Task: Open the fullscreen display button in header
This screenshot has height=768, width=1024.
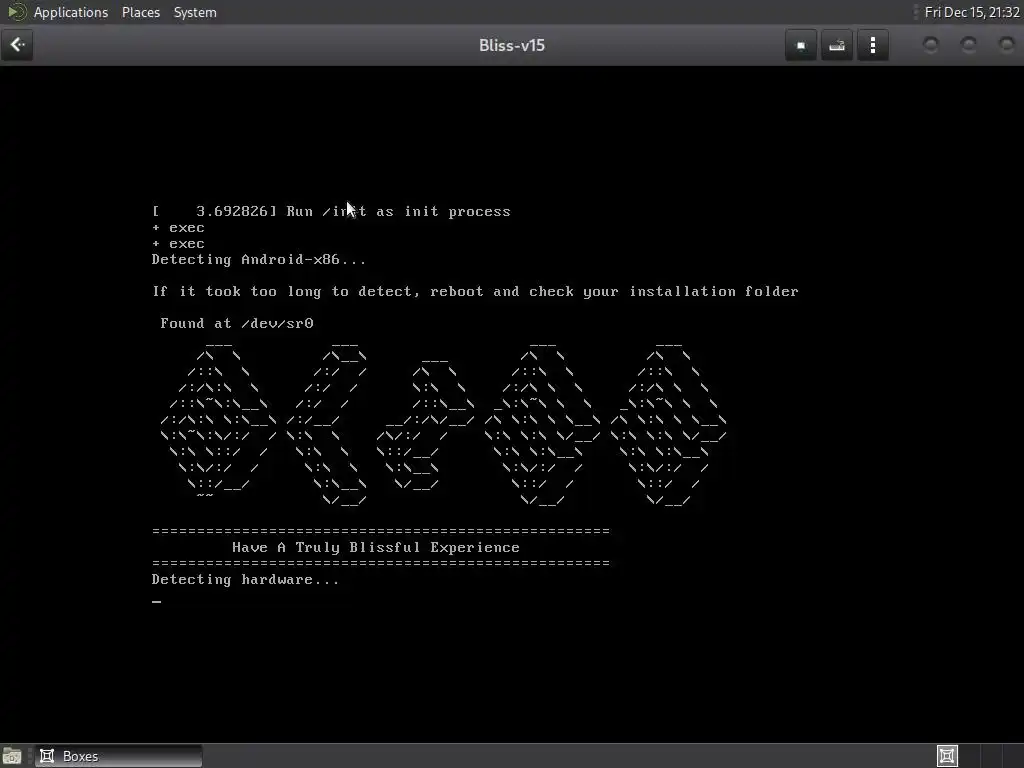Action: tap(801, 46)
